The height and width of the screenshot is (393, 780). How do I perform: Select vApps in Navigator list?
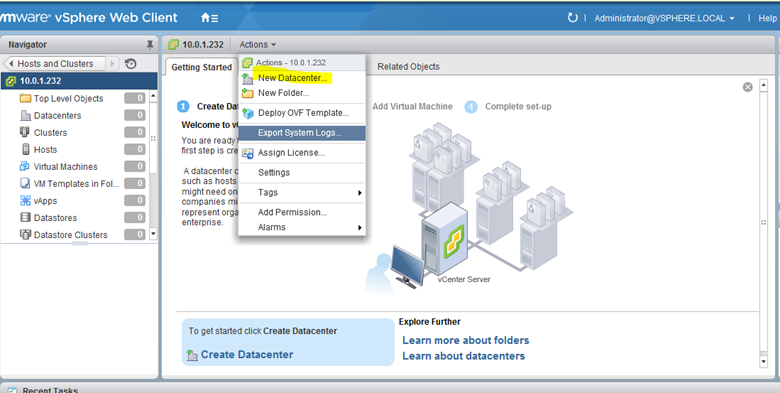[45, 201]
